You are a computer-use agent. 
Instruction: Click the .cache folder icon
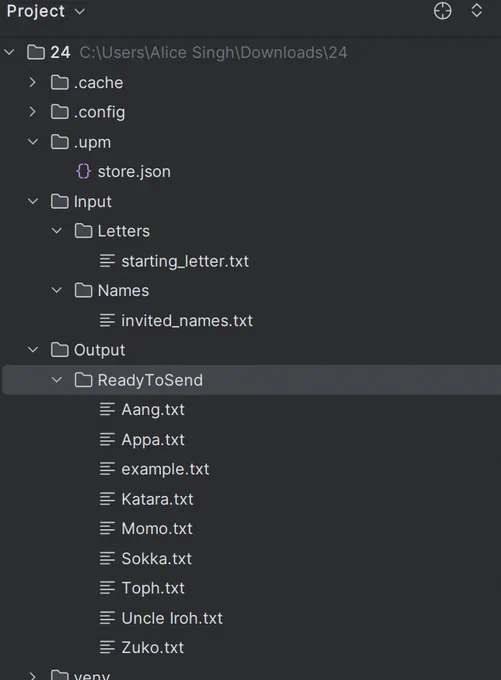tap(59, 82)
